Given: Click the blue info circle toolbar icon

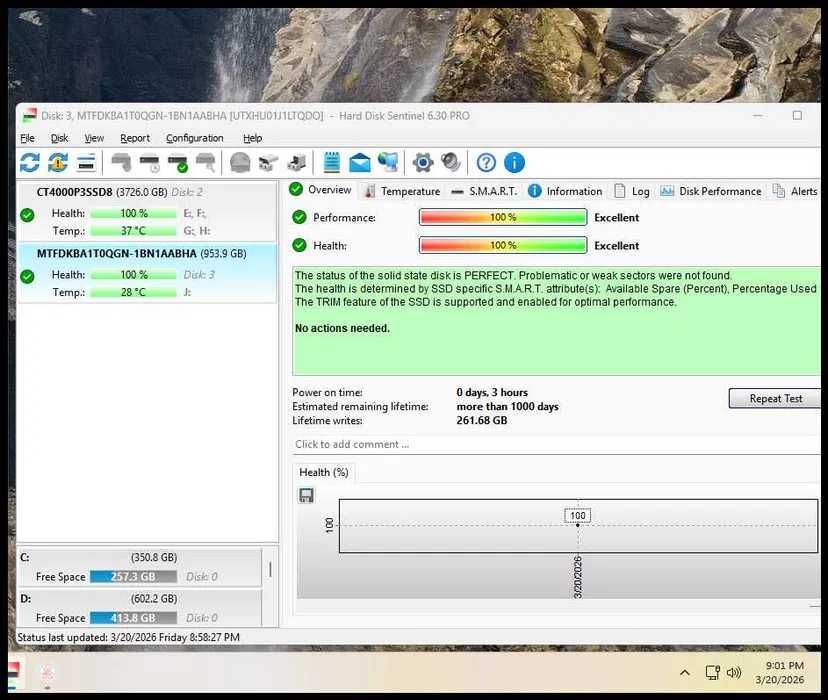Looking at the screenshot, I should coord(514,163).
